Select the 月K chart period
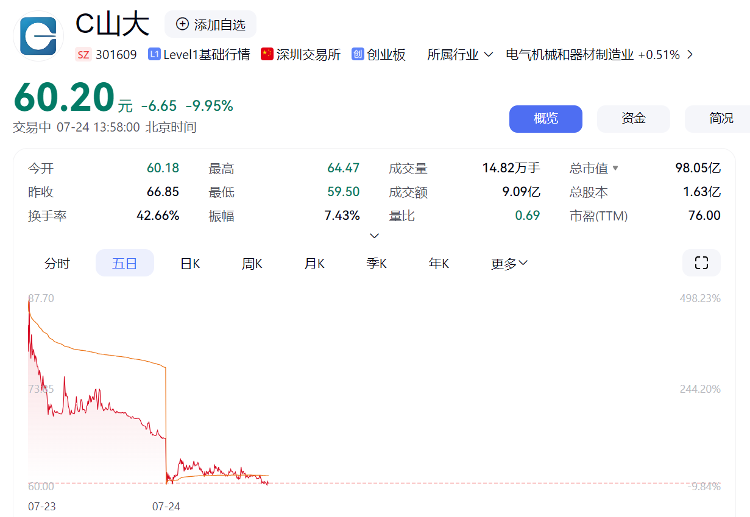750x517 pixels. (314, 264)
